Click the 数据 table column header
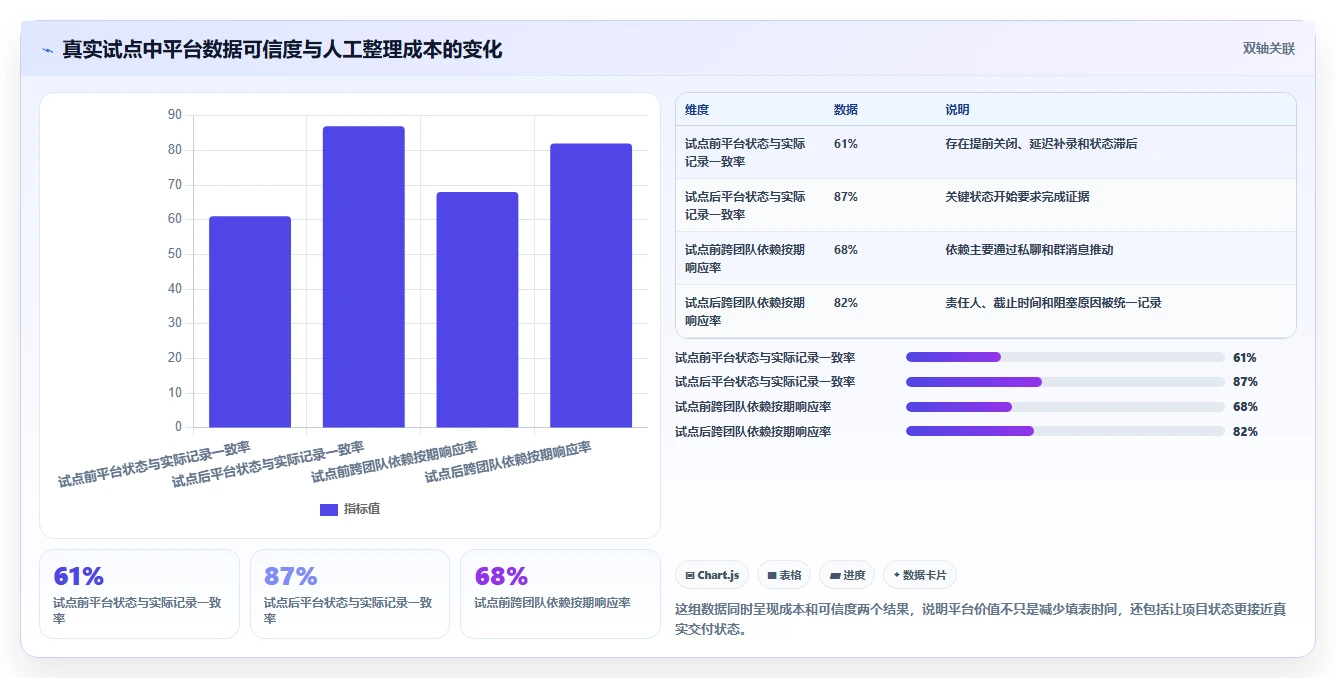1336x678 pixels. (846, 110)
